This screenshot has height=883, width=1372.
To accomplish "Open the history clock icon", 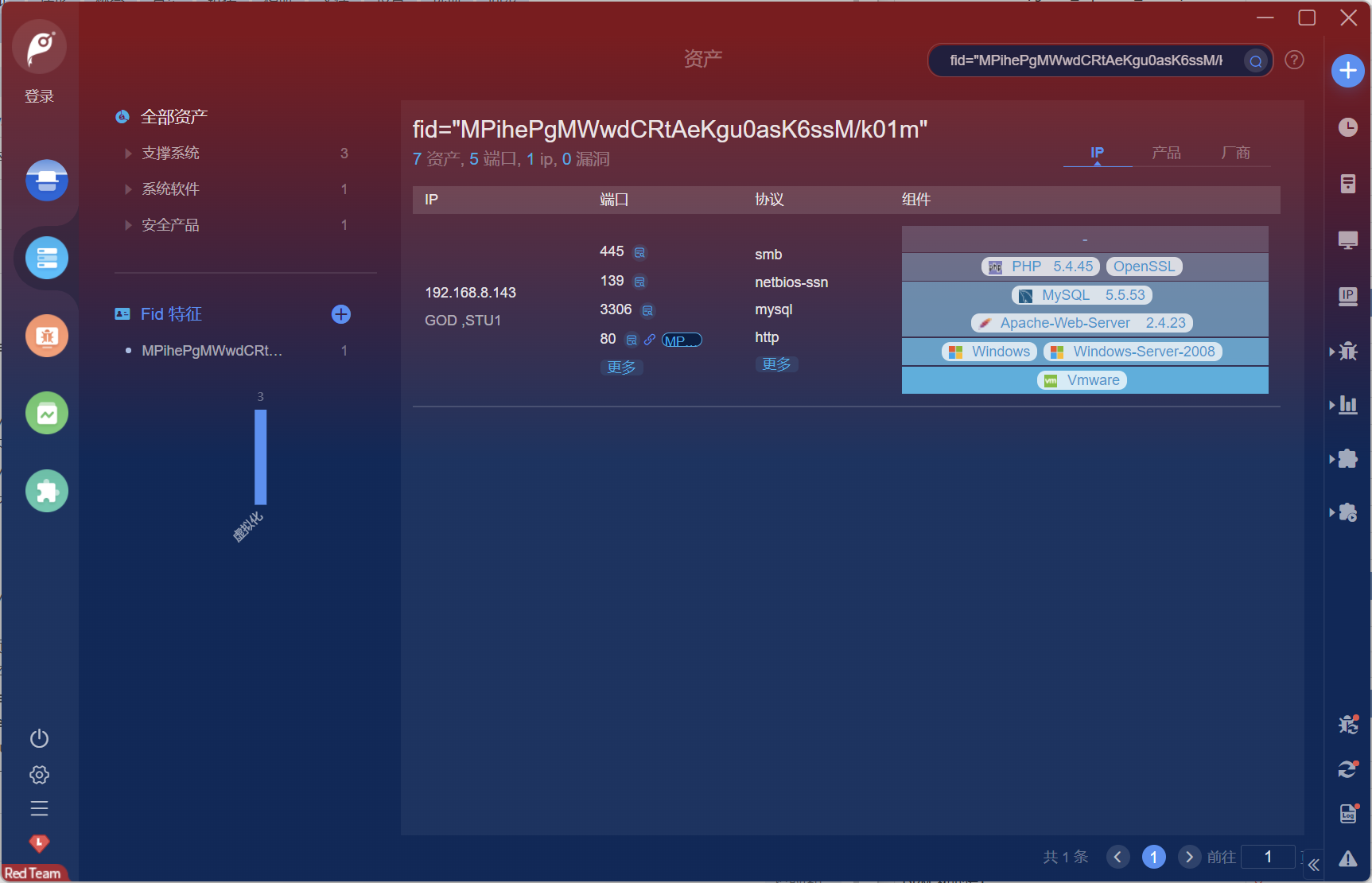I will tap(1348, 127).
